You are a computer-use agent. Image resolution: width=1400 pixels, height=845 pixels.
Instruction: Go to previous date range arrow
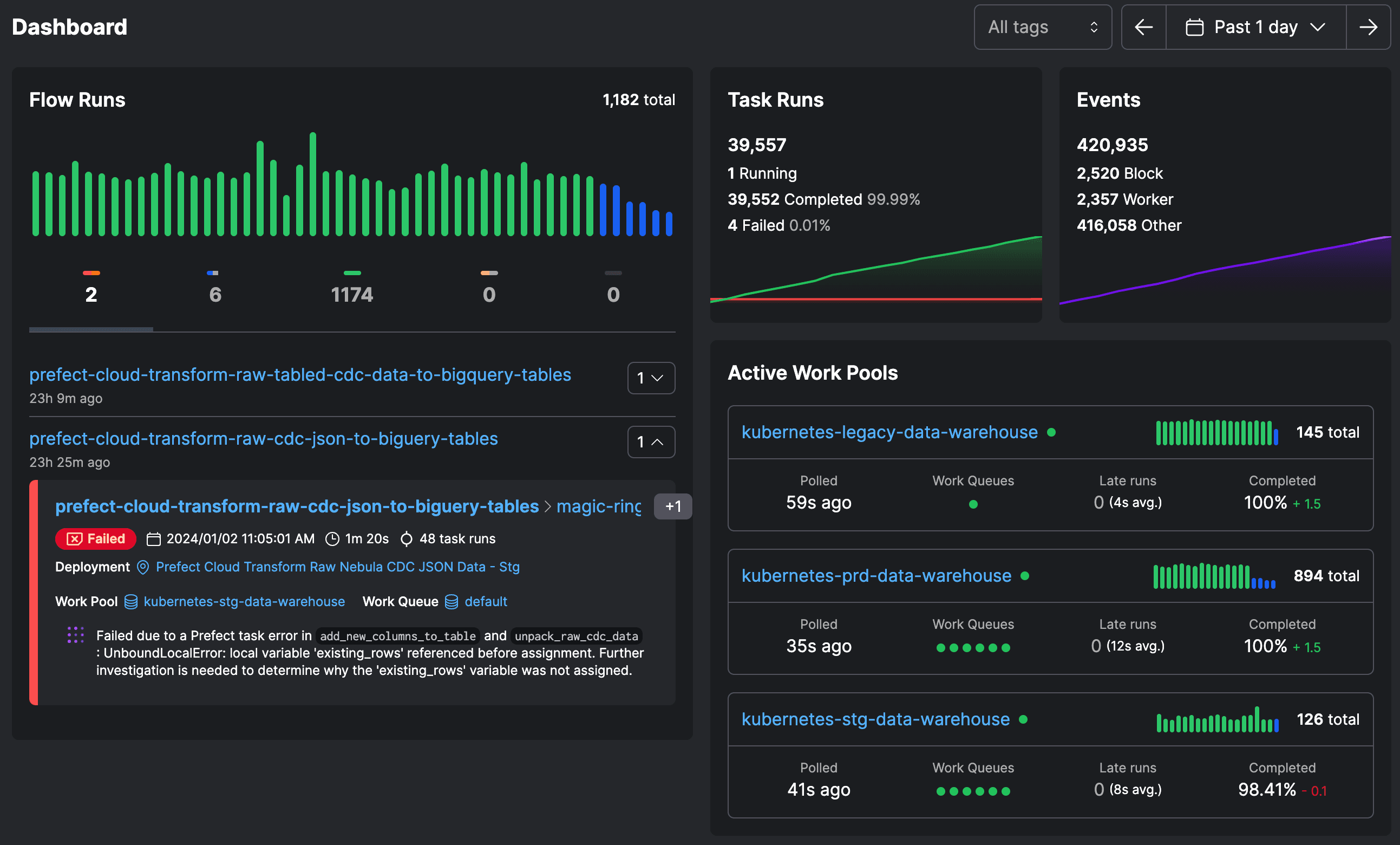tap(1143, 27)
